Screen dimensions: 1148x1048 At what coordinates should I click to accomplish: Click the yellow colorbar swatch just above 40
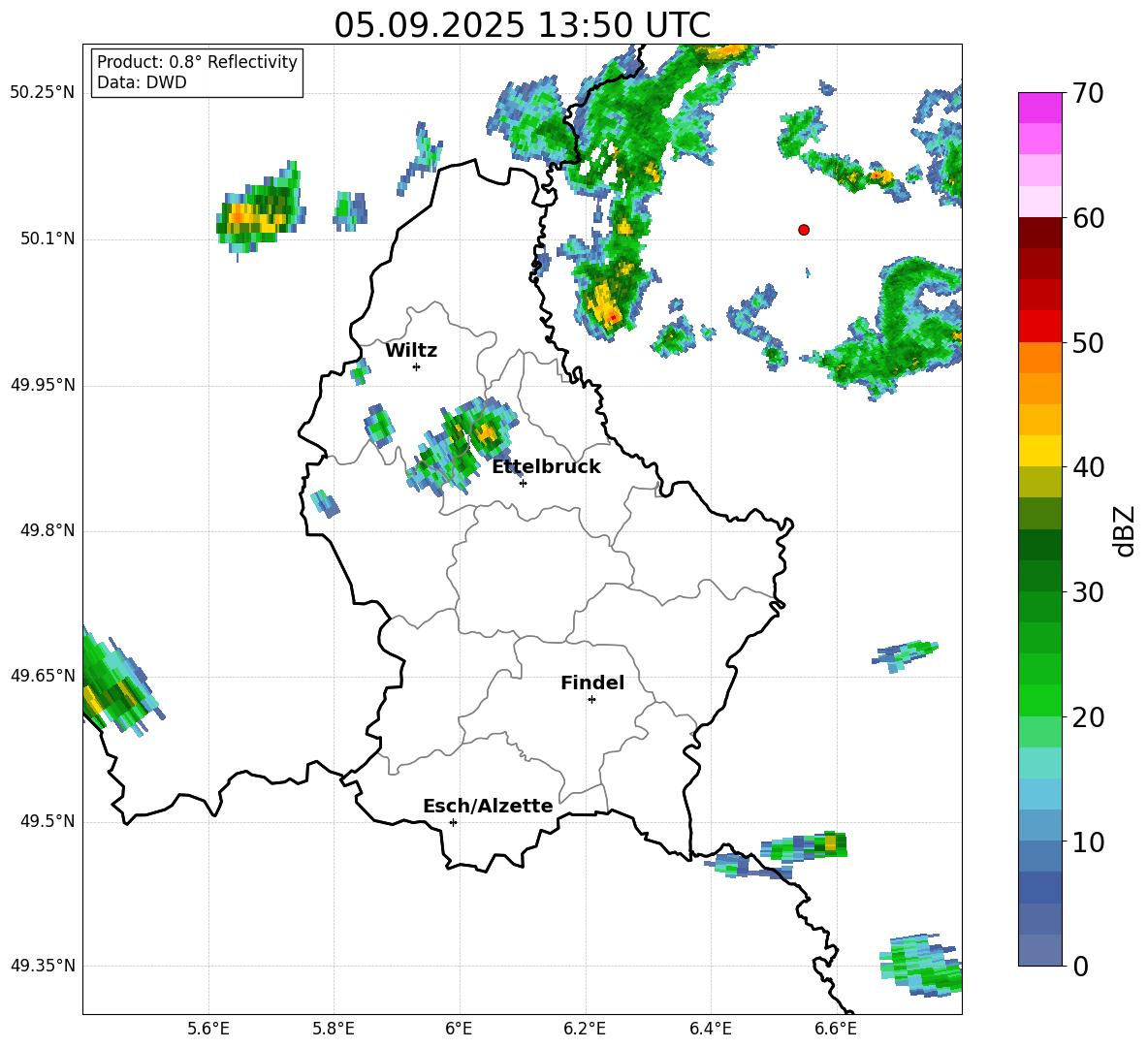click(x=1039, y=451)
